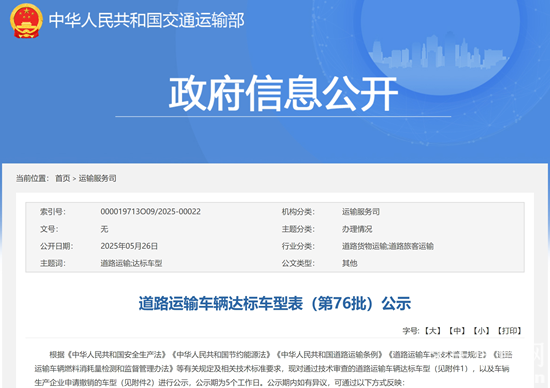Select the 公开日期 label

pos(56,246)
